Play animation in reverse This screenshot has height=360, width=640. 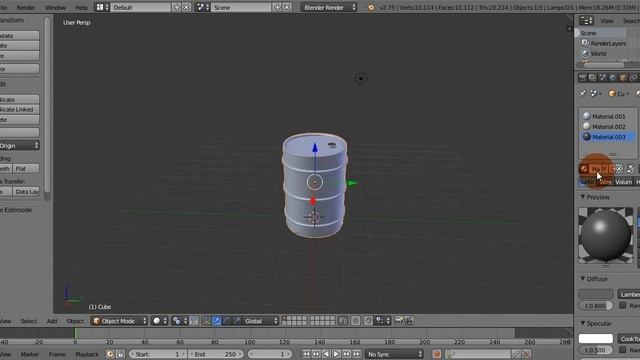coord(326,354)
